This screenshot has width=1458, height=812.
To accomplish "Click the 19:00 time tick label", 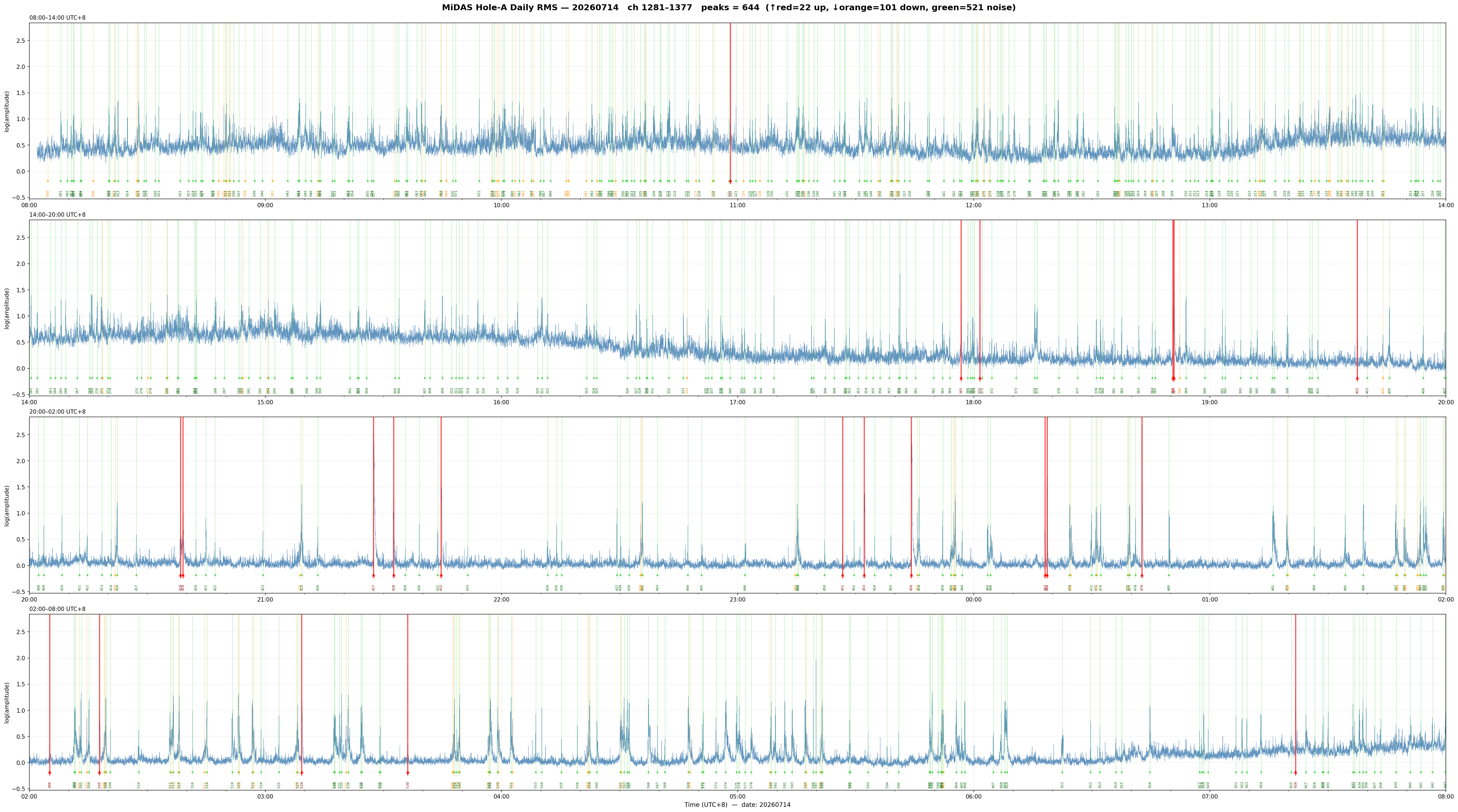I will coord(1210,402).
